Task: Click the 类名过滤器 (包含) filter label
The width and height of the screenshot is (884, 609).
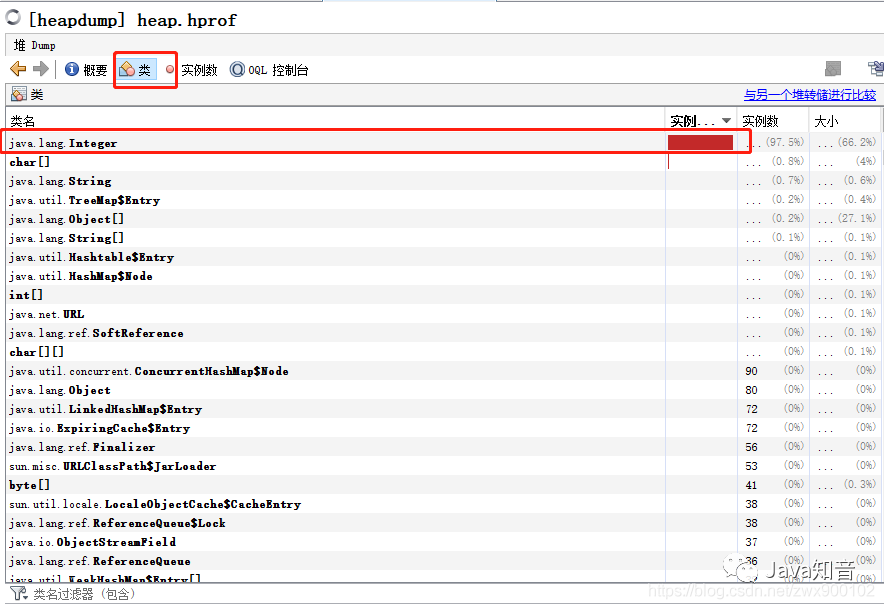Action: 84,594
